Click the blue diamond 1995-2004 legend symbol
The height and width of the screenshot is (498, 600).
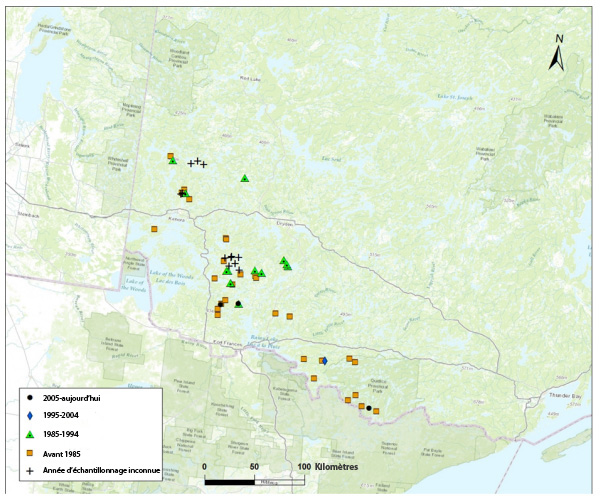click(x=31, y=416)
